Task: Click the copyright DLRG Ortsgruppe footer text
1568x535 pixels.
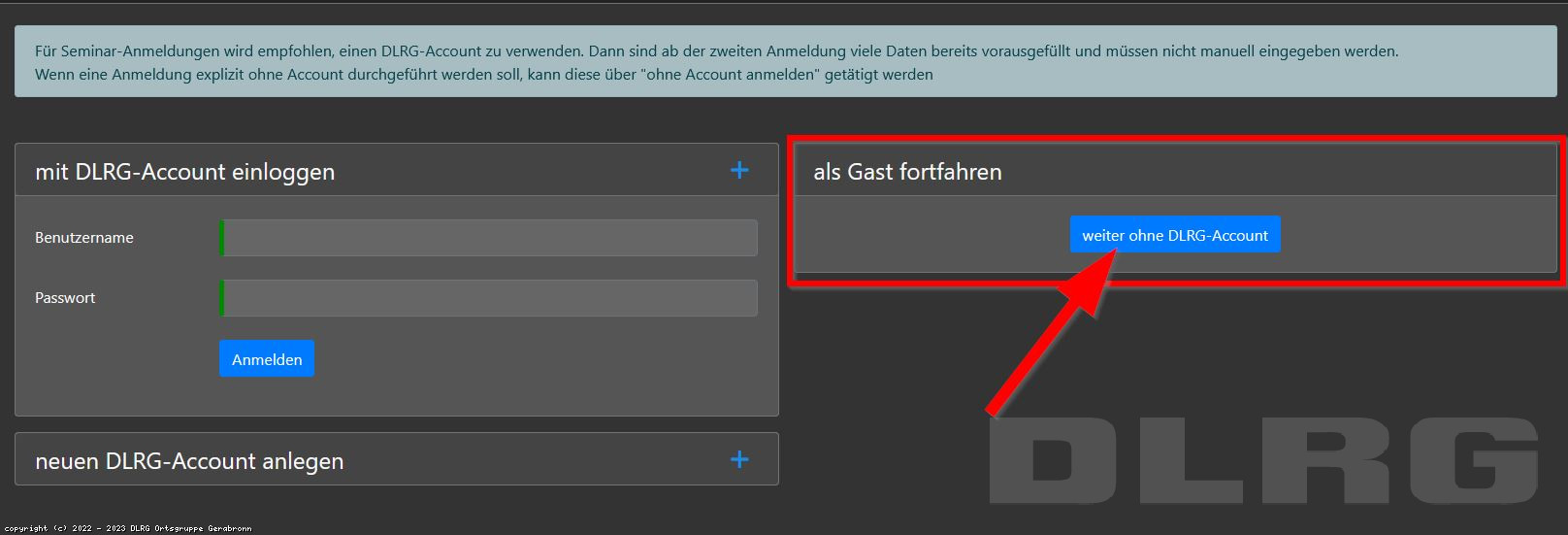Action: pyautogui.click(x=128, y=528)
